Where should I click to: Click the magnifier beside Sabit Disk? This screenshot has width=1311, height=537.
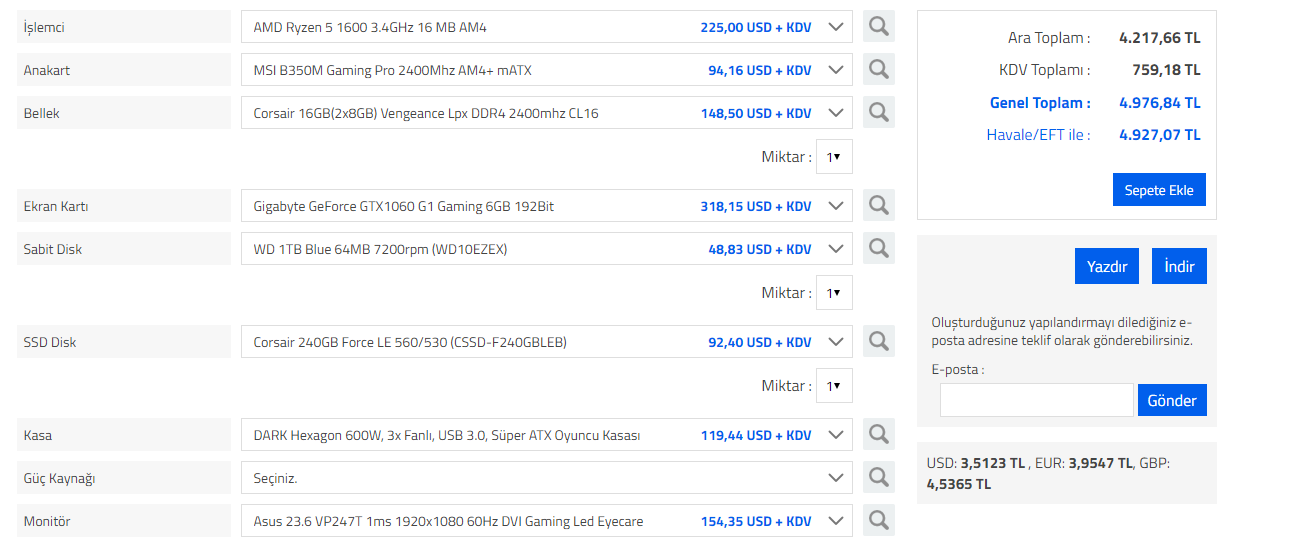878,249
